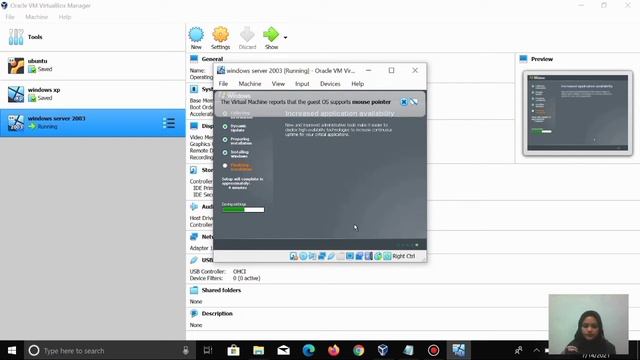The height and width of the screenshot is (360, 640).
Task: Click the red screen recorder taskbar icon
Action: pyautogui.click(x=433, y=350)
